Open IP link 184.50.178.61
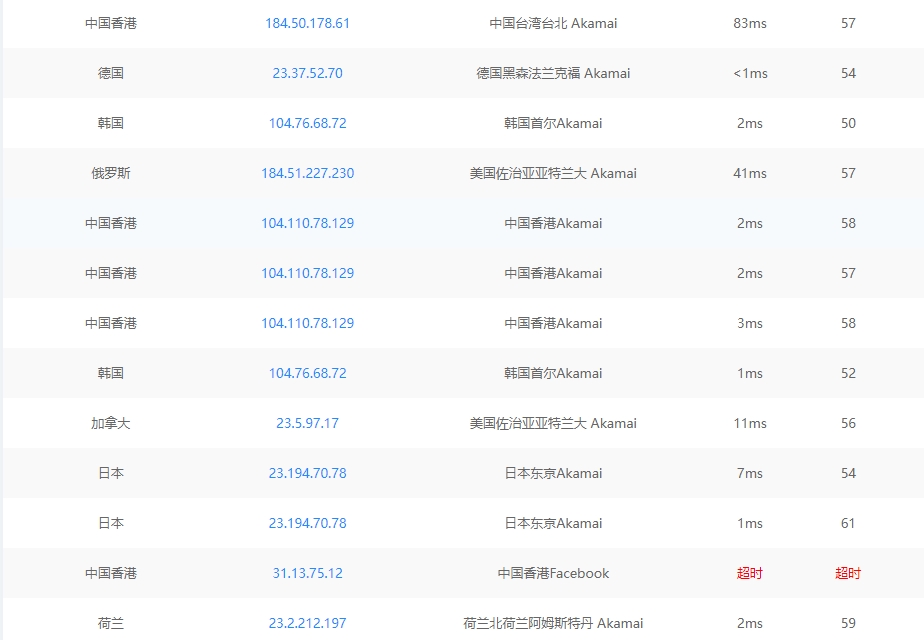 [307, 23]
